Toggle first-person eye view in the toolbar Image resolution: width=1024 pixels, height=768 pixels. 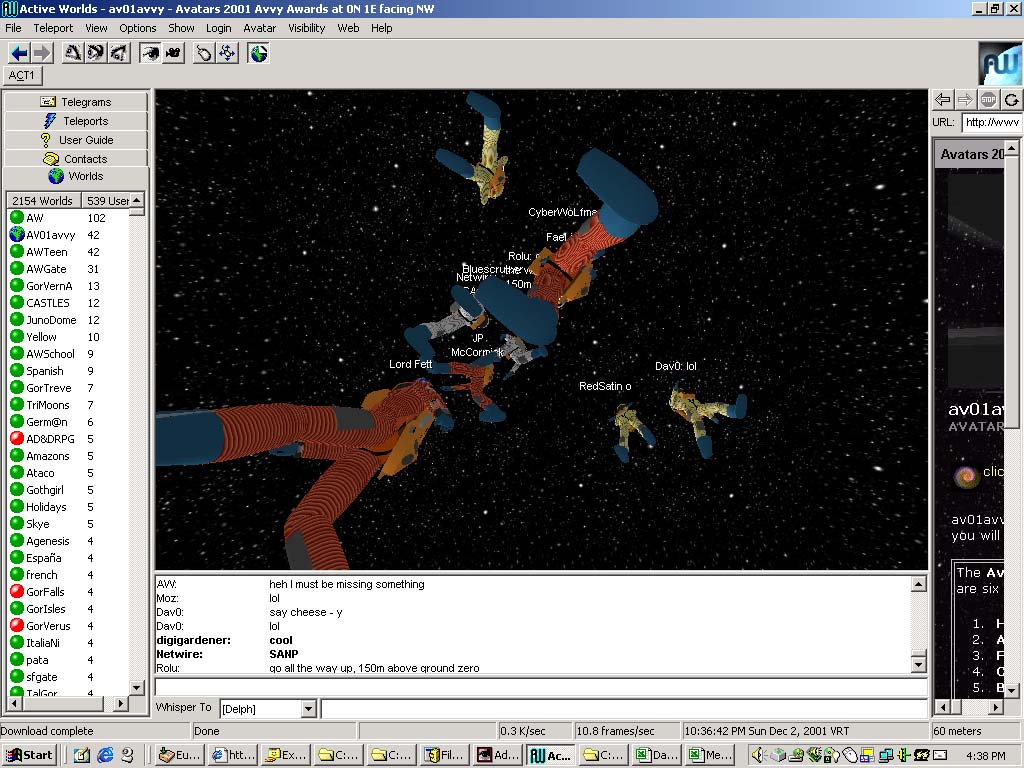coord(150,53)
